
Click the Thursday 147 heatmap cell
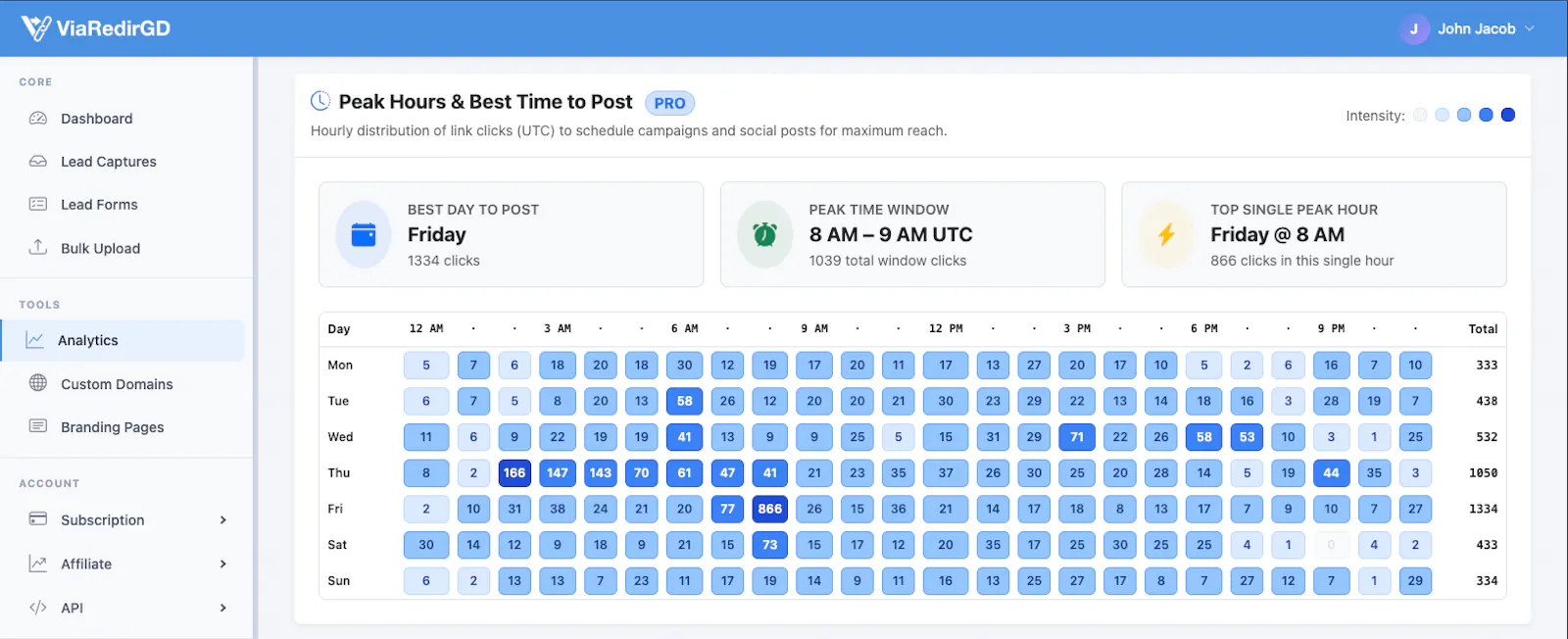(558, 472)
